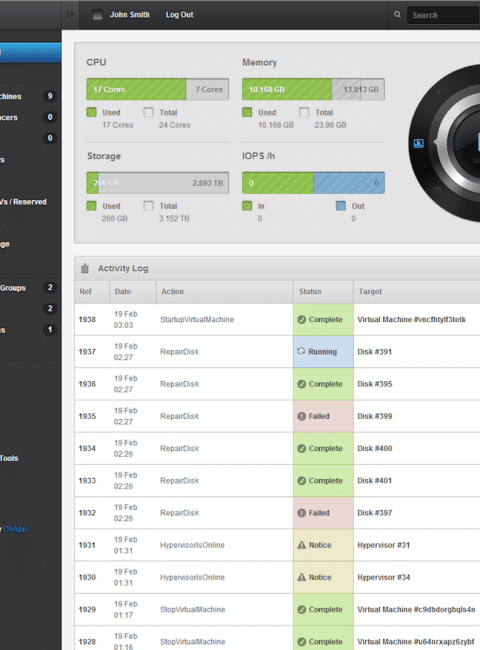
Task: Click the selected blue sidebar tab
Action: point(31,53)
